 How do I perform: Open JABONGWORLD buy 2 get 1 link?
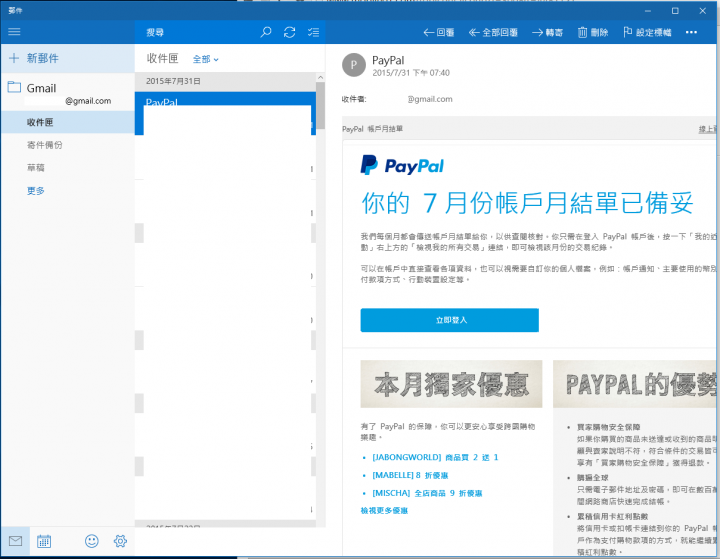pos(435,457)
